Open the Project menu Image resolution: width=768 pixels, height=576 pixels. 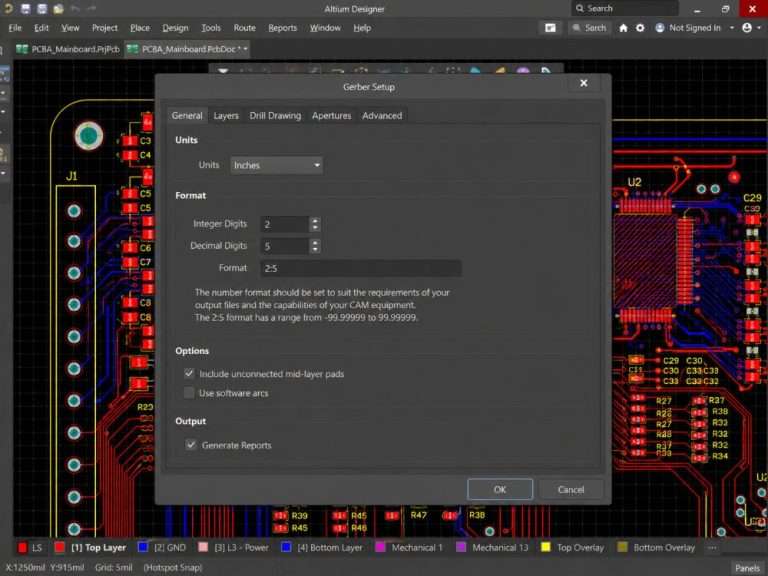pos(105,28)
